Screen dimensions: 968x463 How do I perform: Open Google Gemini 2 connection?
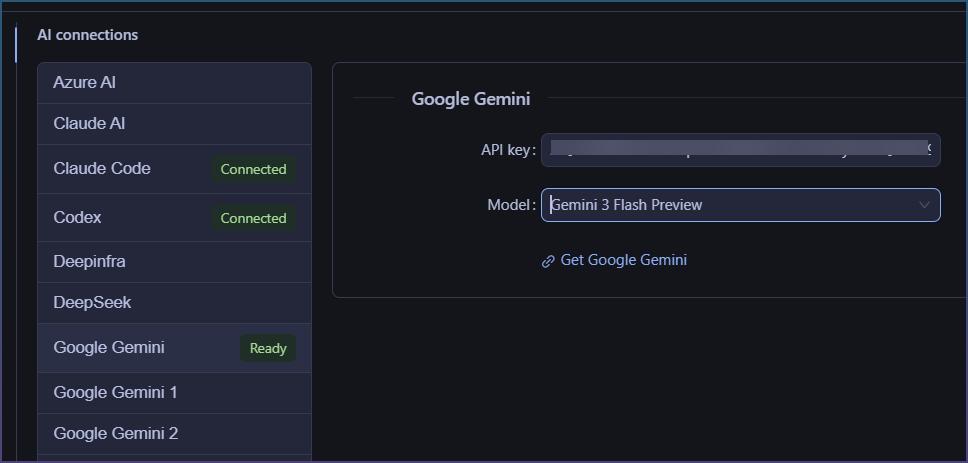[174, 434]
